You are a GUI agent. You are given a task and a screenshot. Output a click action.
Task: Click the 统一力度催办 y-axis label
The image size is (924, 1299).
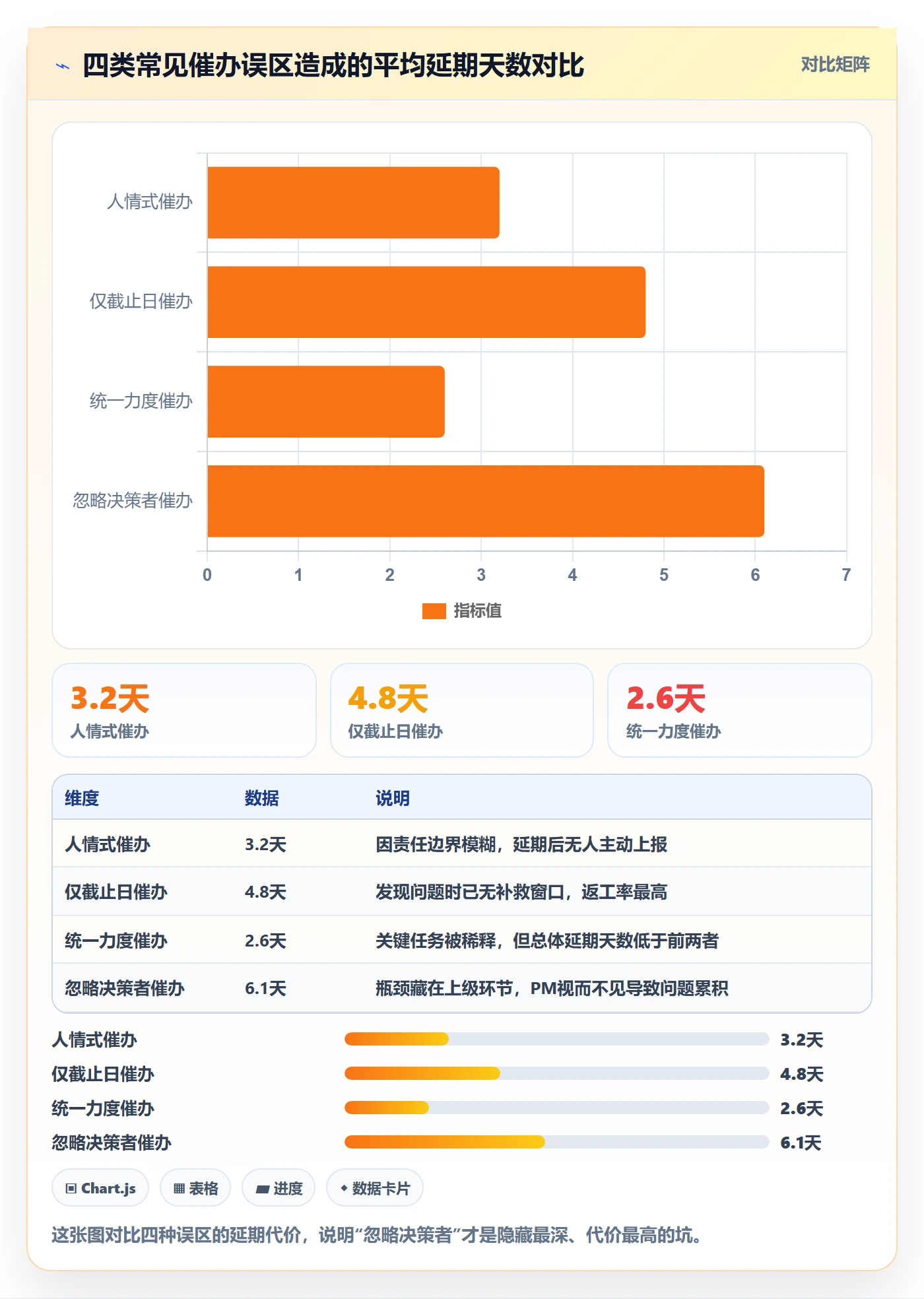[x=141, y=401]
